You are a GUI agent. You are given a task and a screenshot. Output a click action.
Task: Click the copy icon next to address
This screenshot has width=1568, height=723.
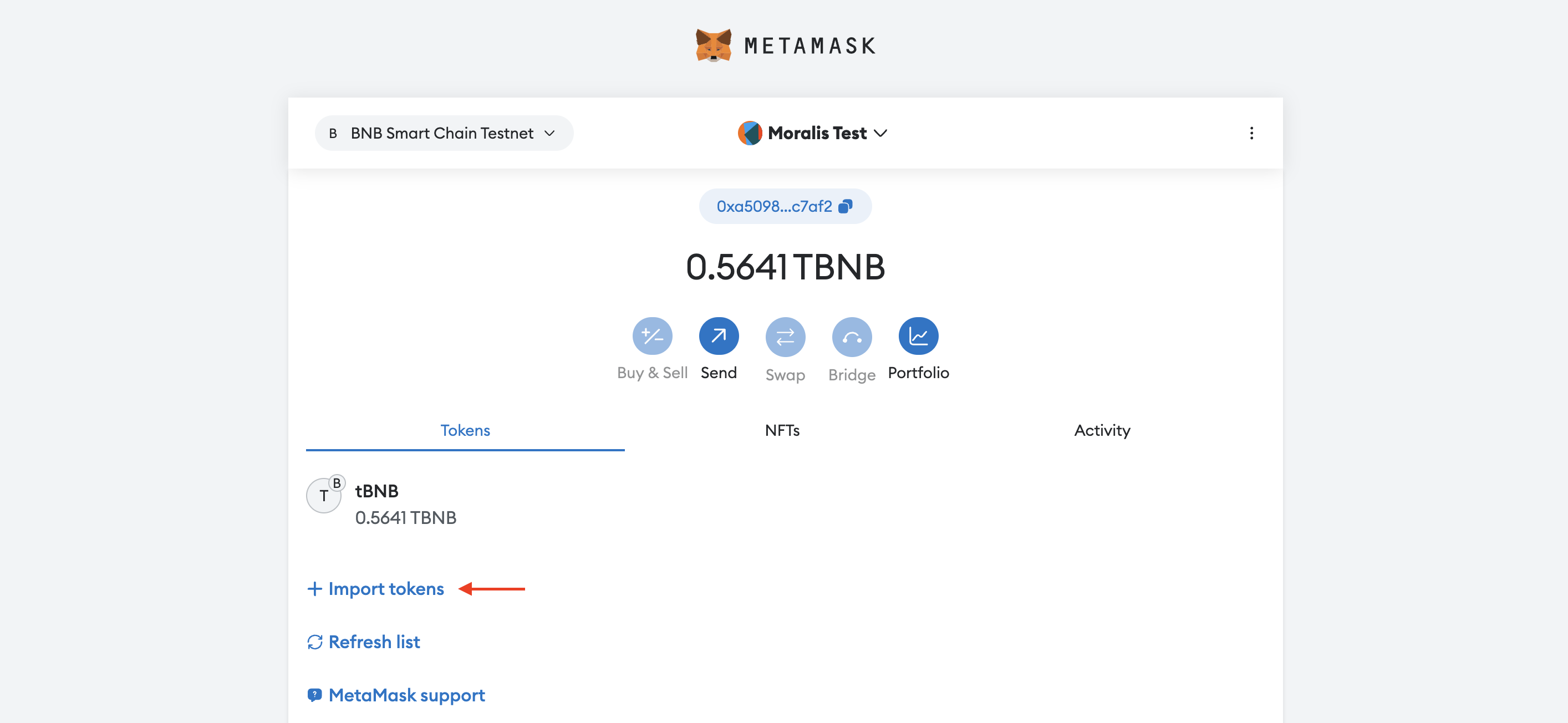pyautogui.click(x=846, y=206)
